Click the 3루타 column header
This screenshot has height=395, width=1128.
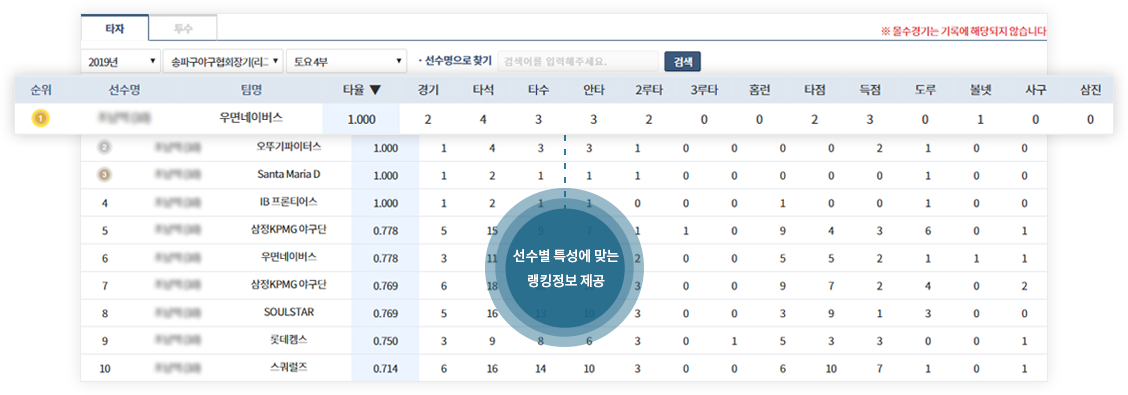click(x=704, y=90)
